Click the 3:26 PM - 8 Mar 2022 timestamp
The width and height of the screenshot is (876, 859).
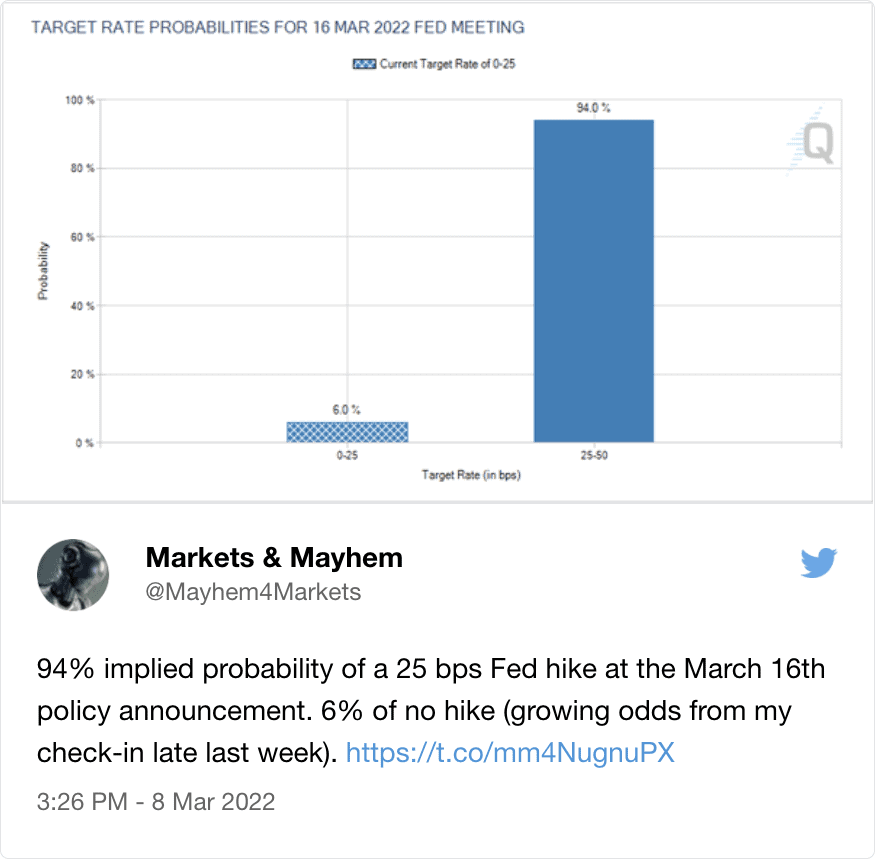point(156,801)
